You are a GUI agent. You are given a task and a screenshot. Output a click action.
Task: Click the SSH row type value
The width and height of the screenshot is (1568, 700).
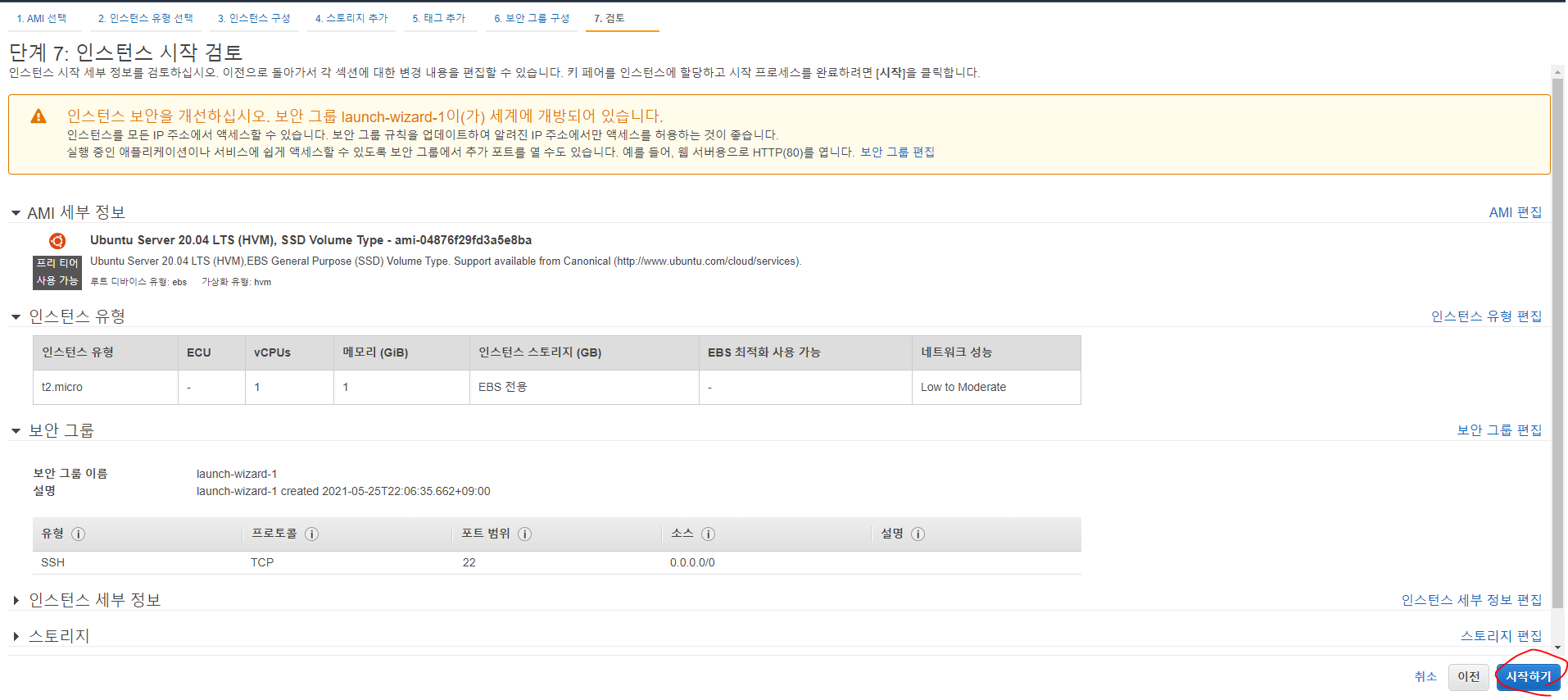53,562
